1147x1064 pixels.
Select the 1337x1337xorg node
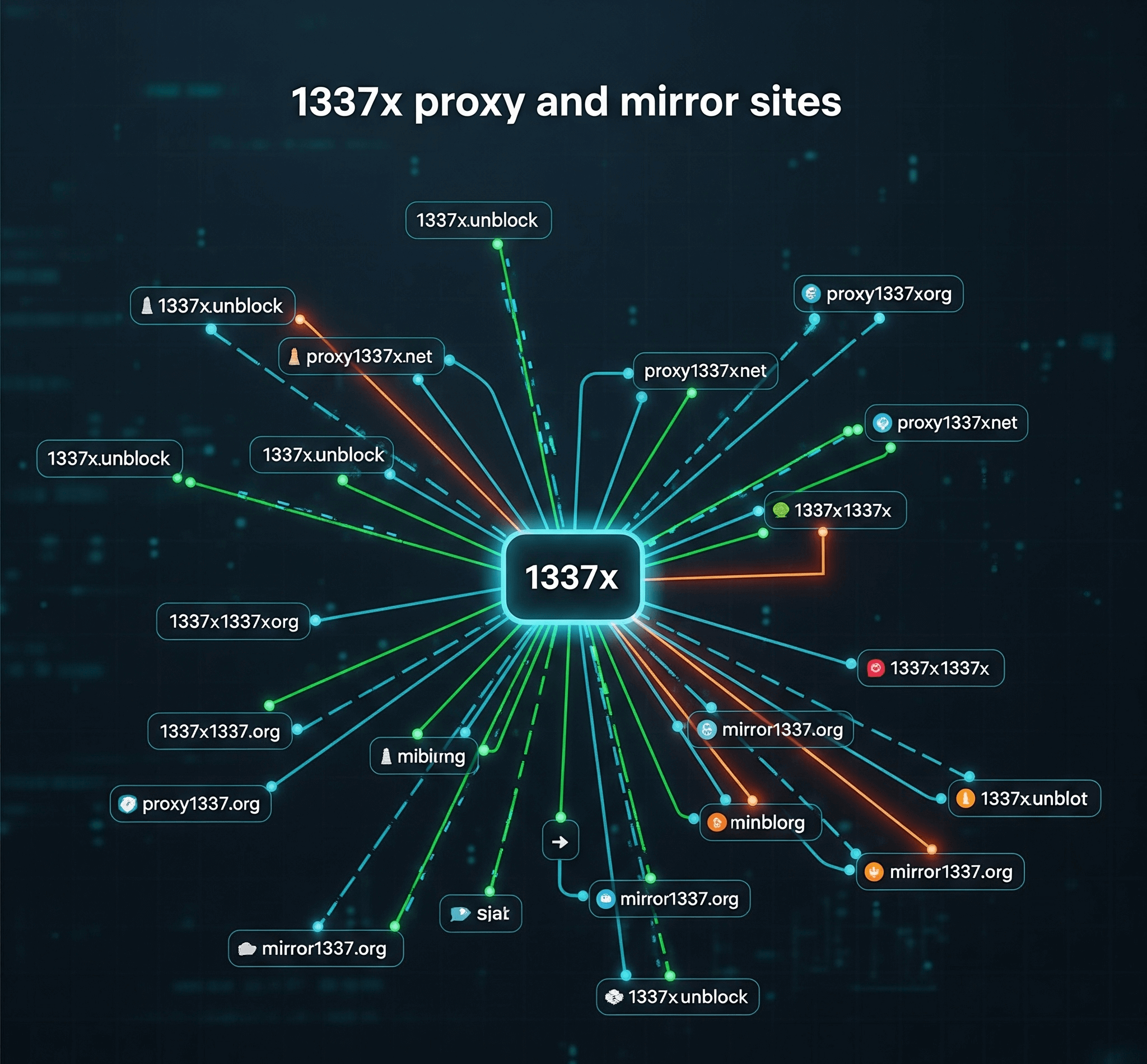click(233, 621)
